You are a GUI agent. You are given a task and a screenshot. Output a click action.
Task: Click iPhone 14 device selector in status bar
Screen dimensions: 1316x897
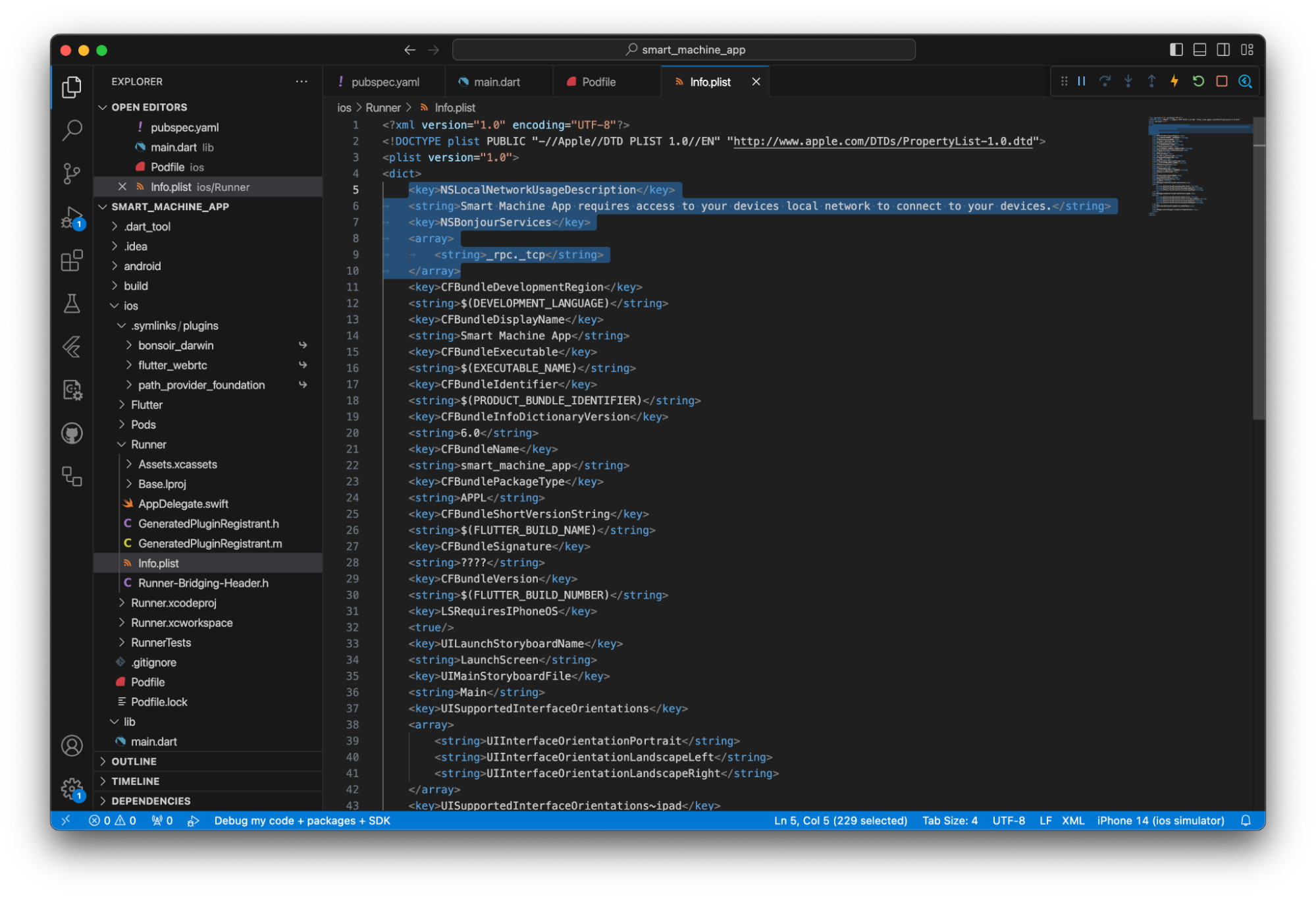coord(1160,821)
